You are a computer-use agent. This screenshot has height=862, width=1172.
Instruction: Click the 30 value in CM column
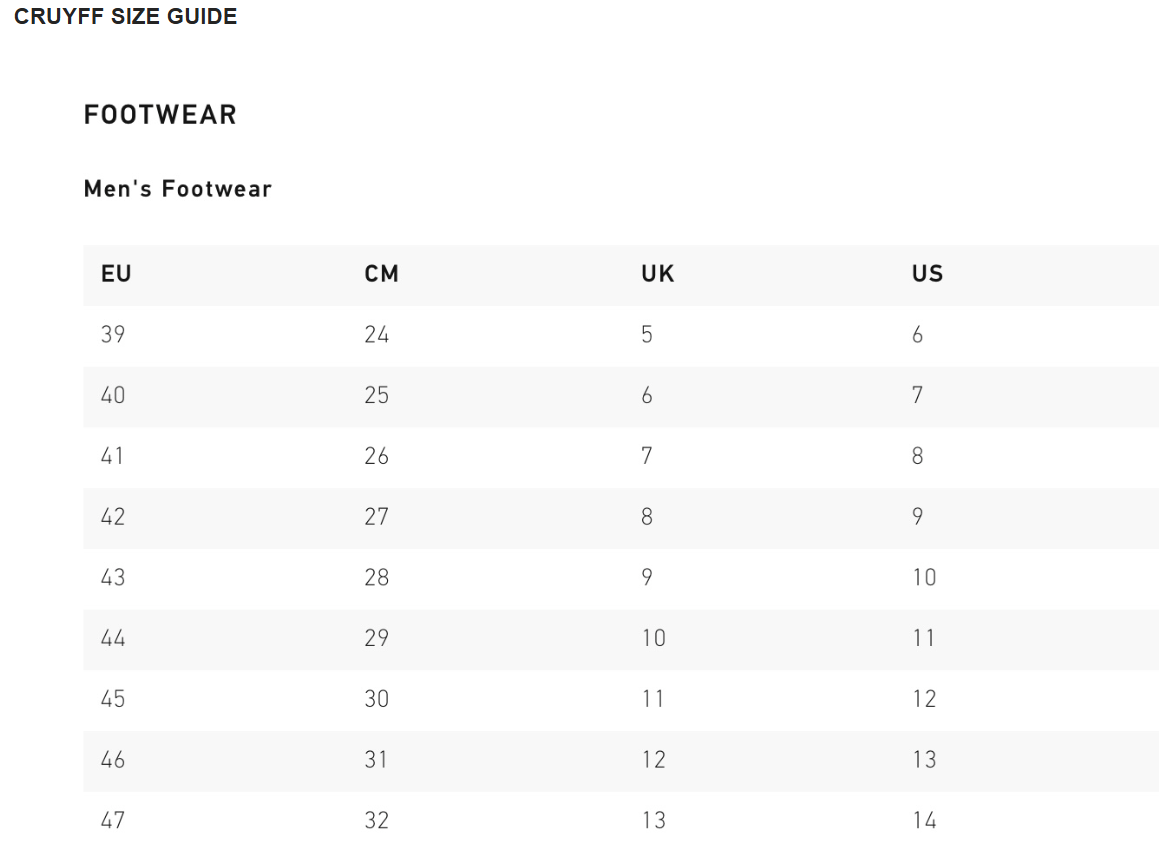376,699
